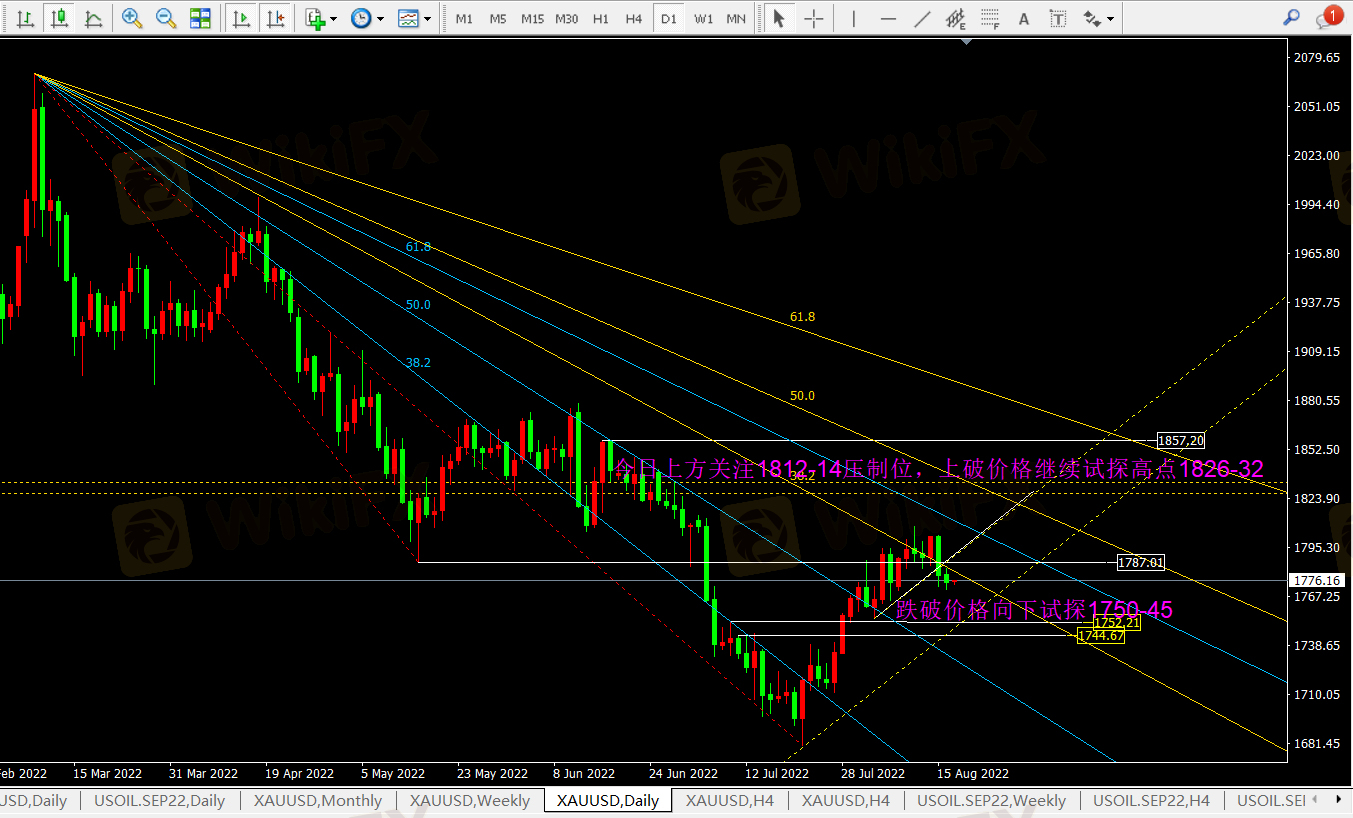Select the line chart display icon
The image size is (1353, 818).
93,18
